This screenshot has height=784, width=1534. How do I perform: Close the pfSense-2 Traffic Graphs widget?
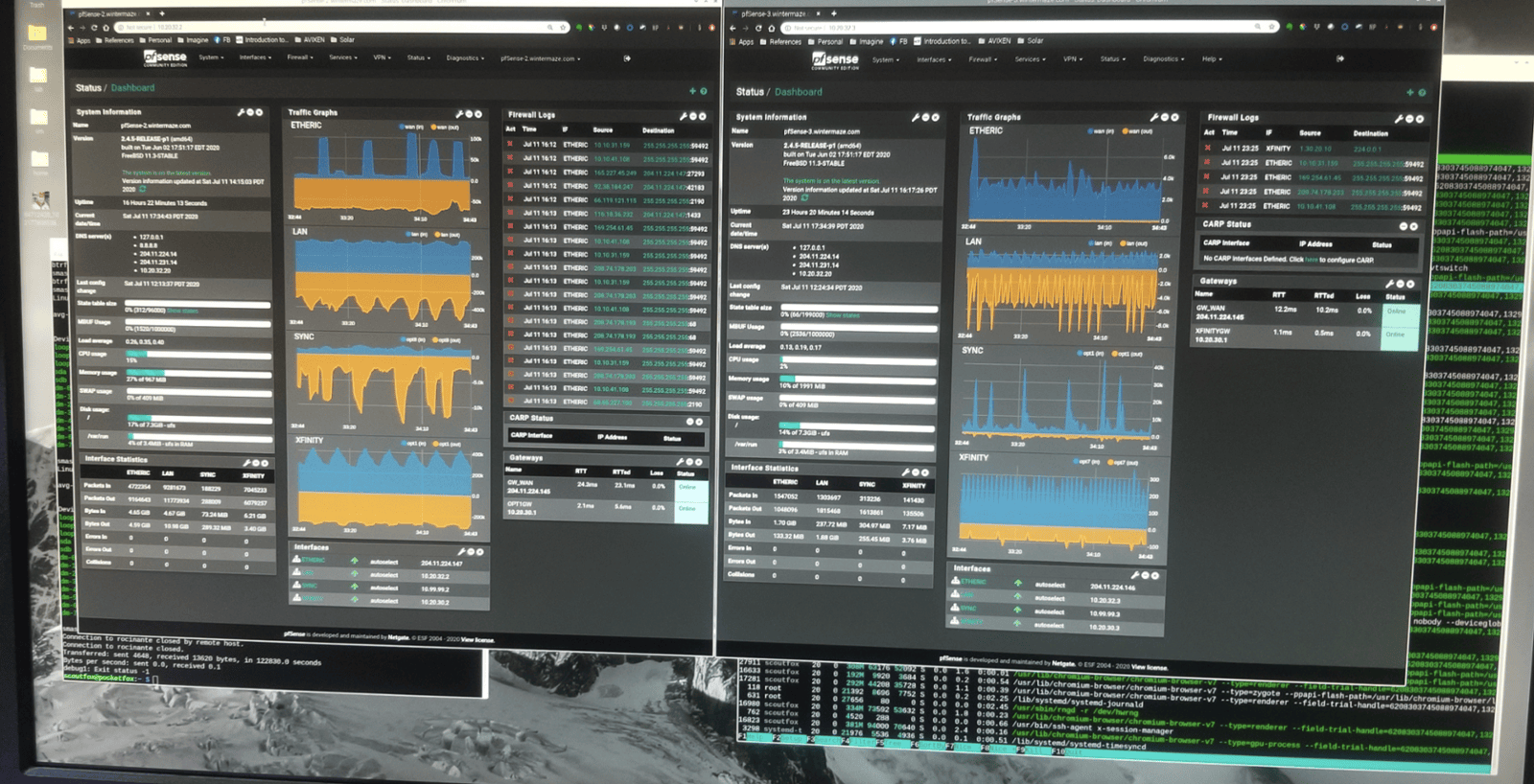(479, 114)
